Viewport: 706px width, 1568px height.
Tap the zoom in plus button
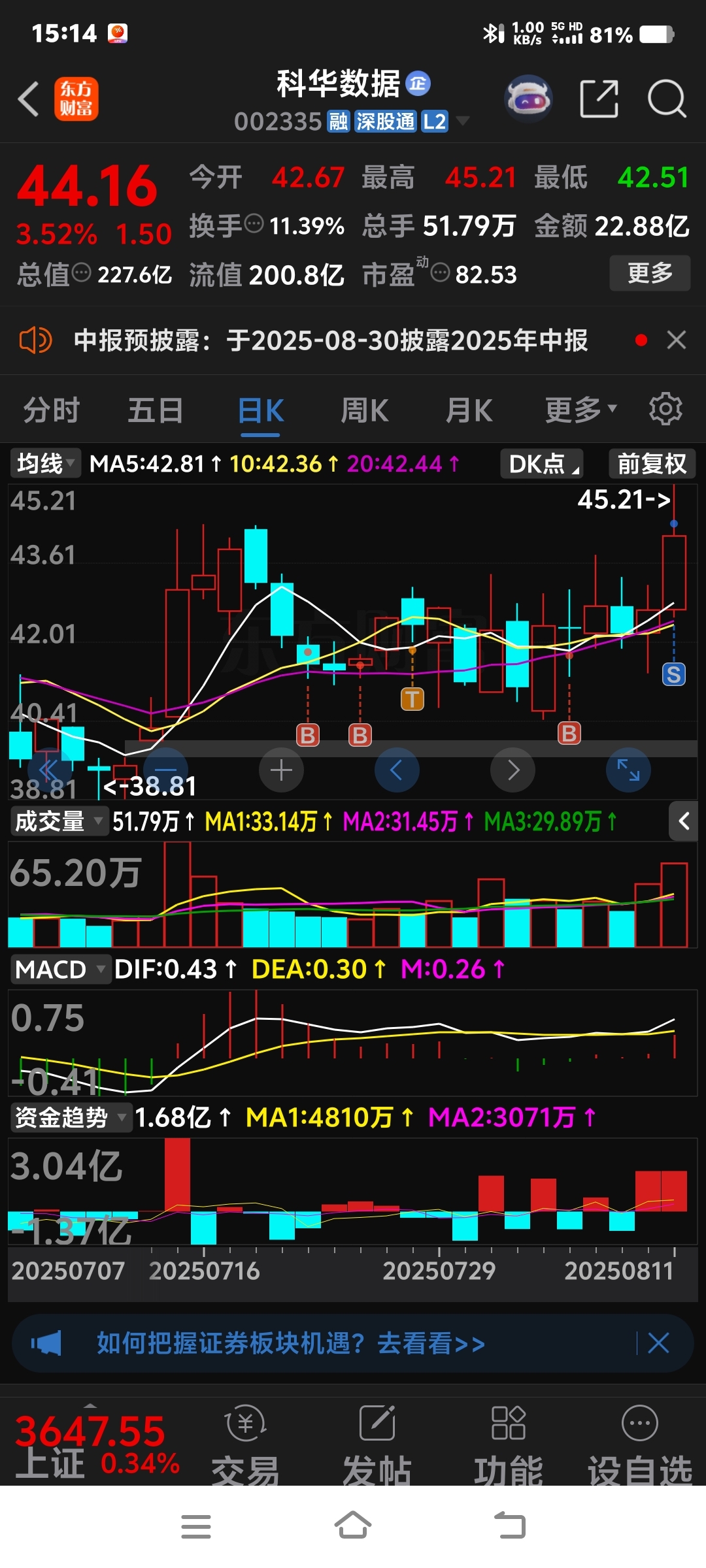pyautogui.click(x=281, y=770)
